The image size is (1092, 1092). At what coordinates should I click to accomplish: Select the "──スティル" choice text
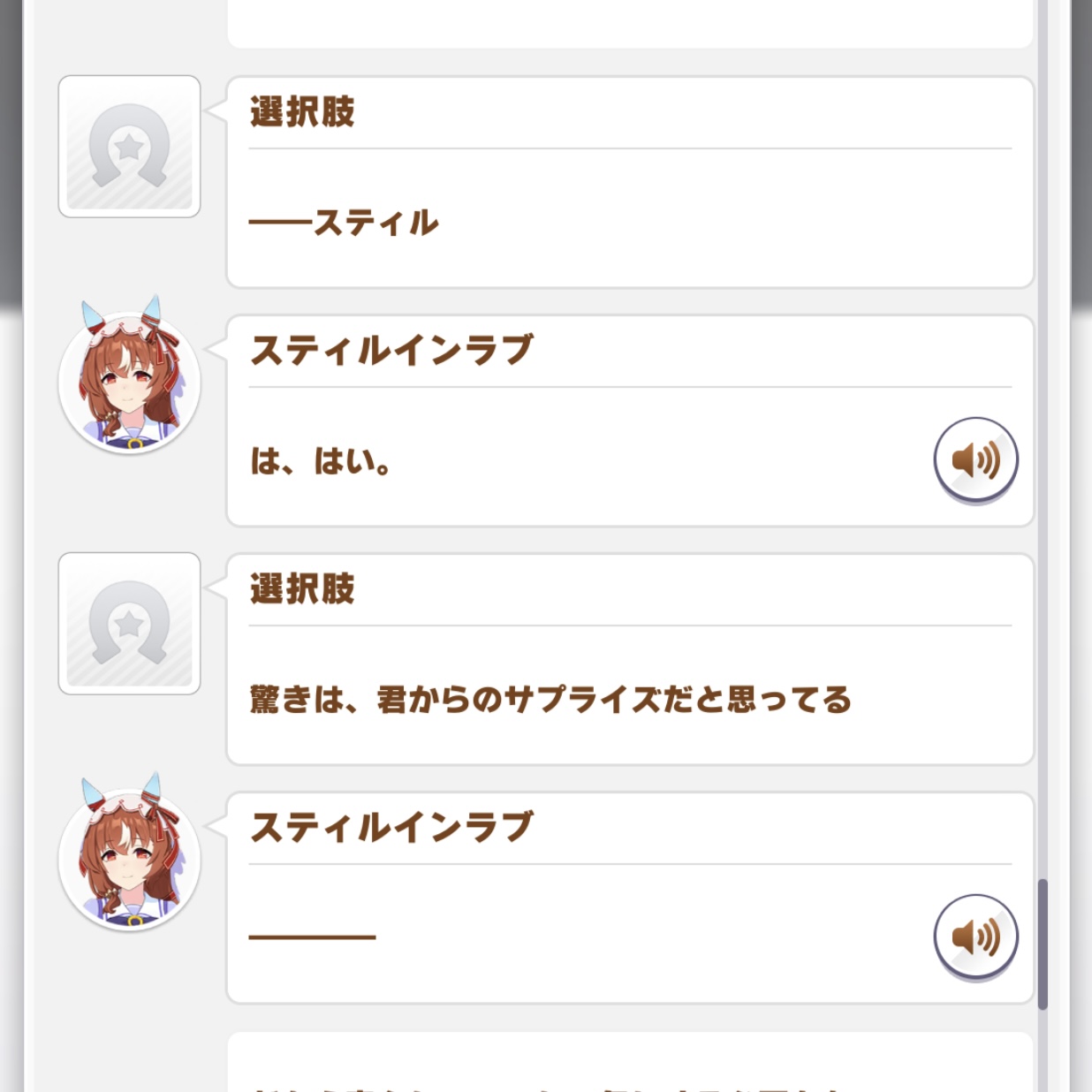[x=345, y=223]
